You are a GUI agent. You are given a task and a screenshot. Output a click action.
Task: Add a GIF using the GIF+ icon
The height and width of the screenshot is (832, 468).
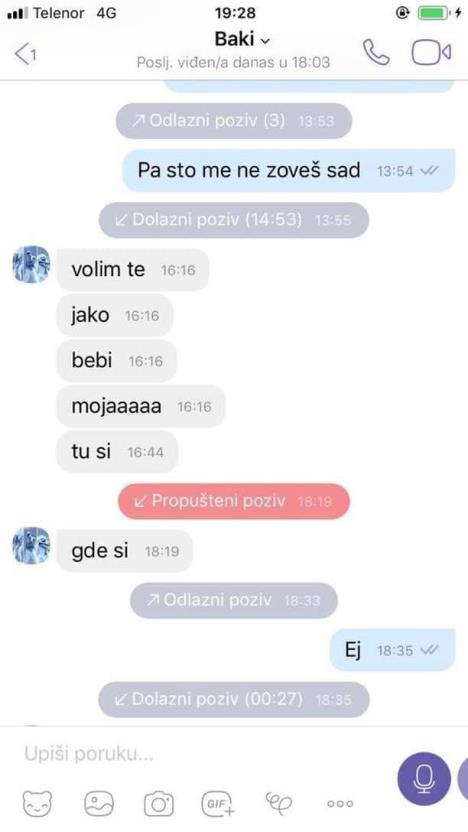point(218,803)
